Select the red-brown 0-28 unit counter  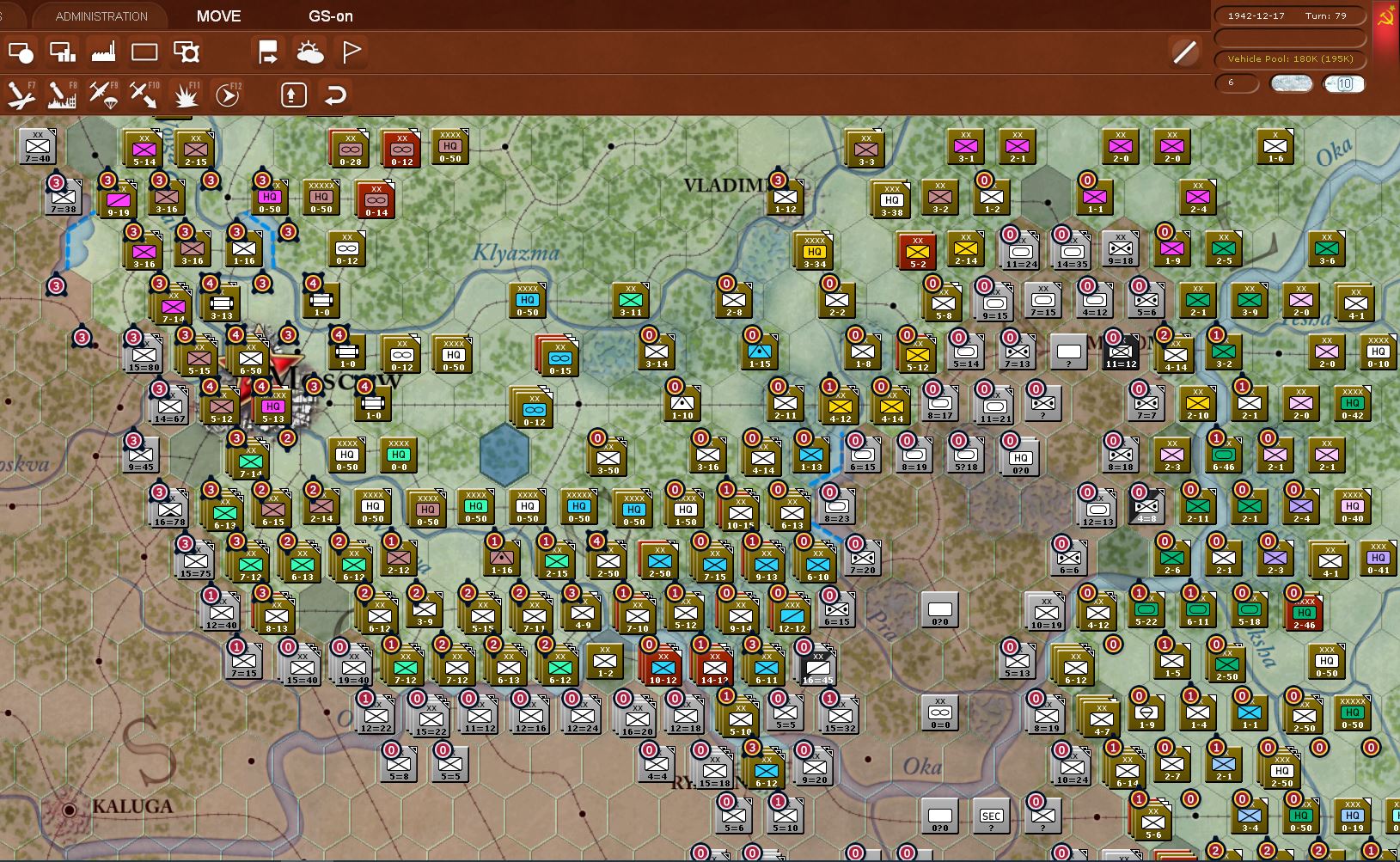(350, 150)
